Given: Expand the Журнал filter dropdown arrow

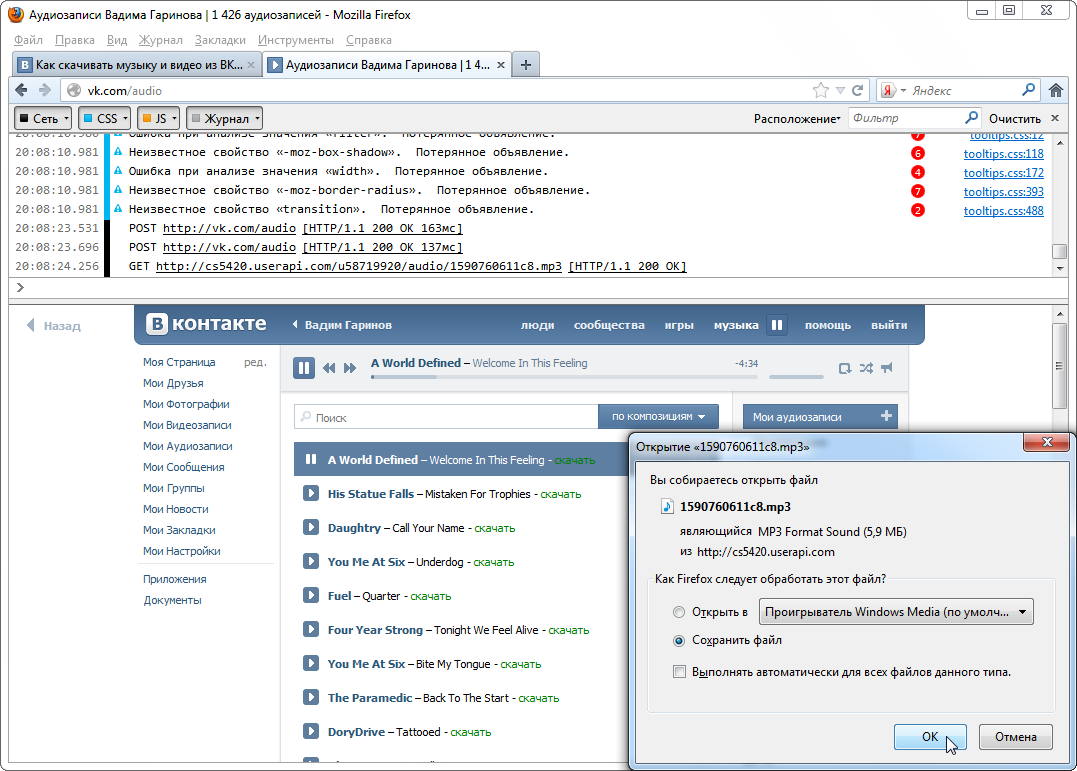Looking at the screenshot, I should pos(258,118).
